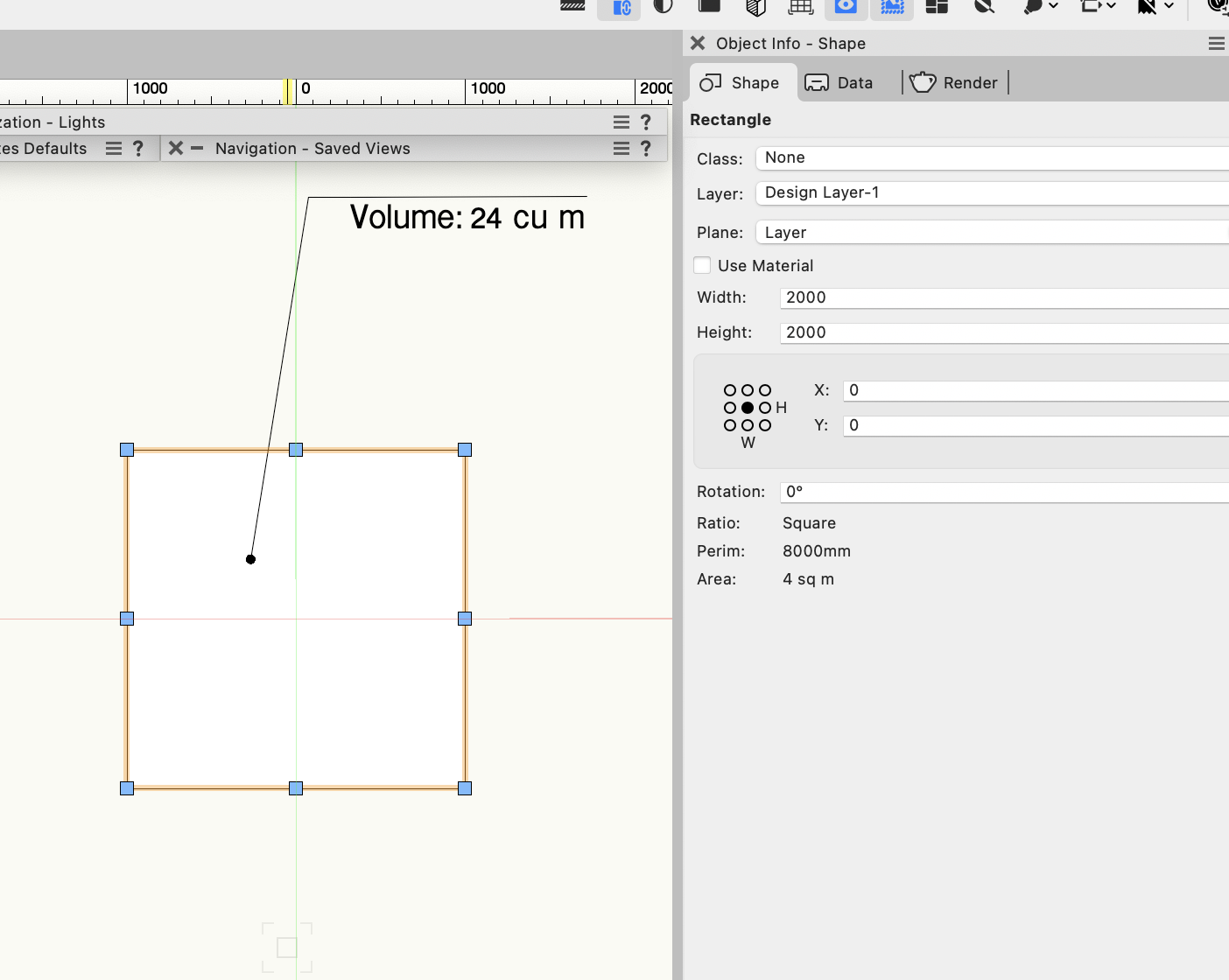
Task: Click the grid table icon in toolbar
Action: point(801,7)
